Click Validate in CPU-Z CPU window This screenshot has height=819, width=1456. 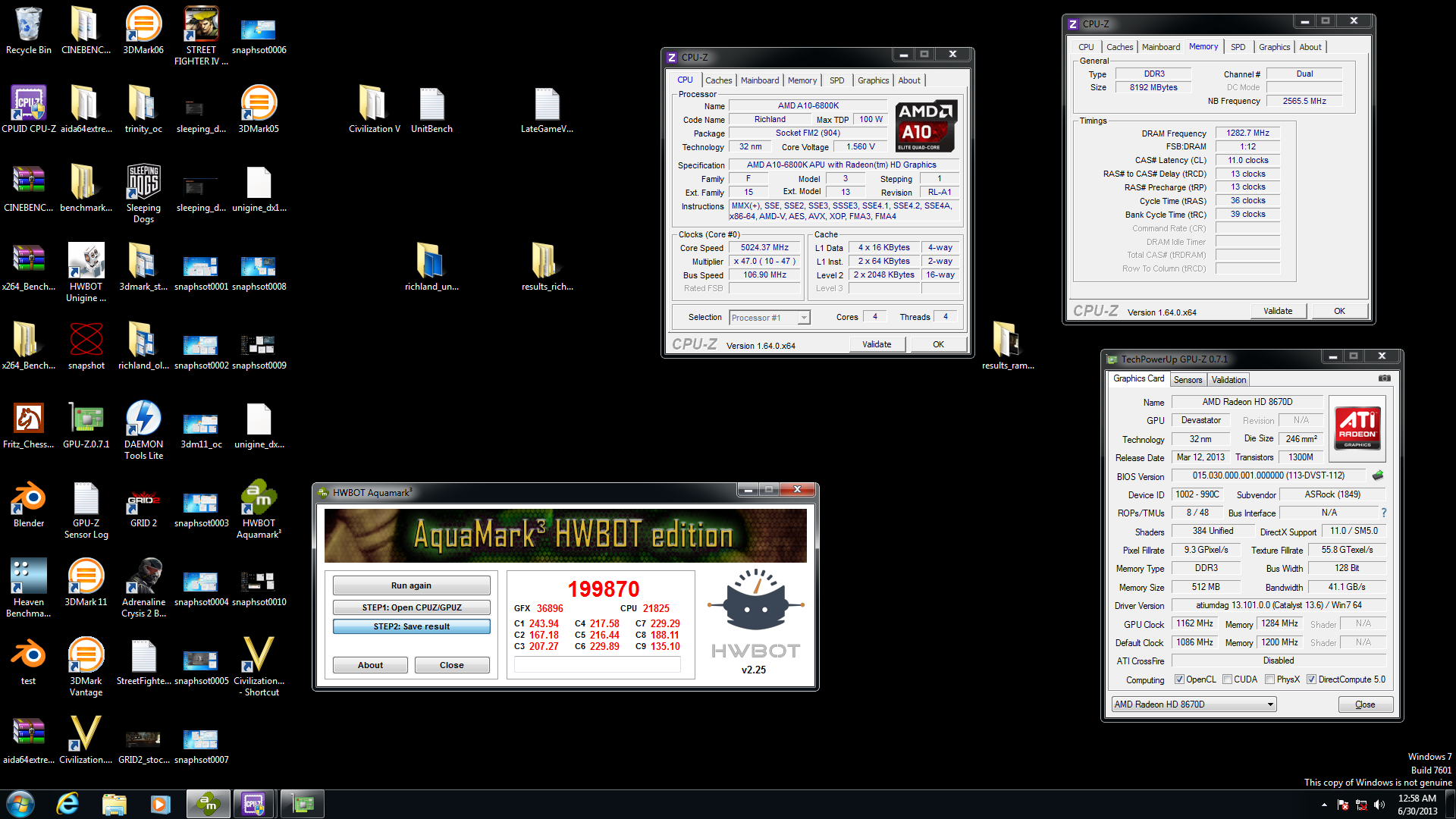pos(877,344)
